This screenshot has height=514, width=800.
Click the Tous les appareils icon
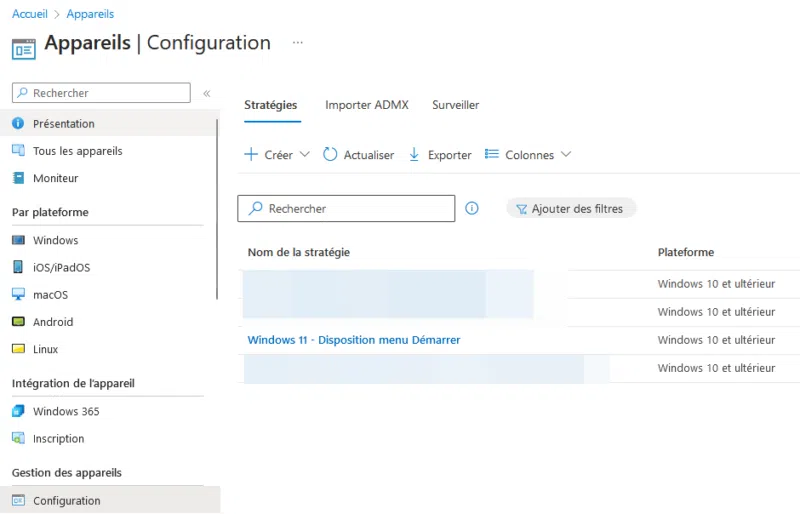coord(18,151)
